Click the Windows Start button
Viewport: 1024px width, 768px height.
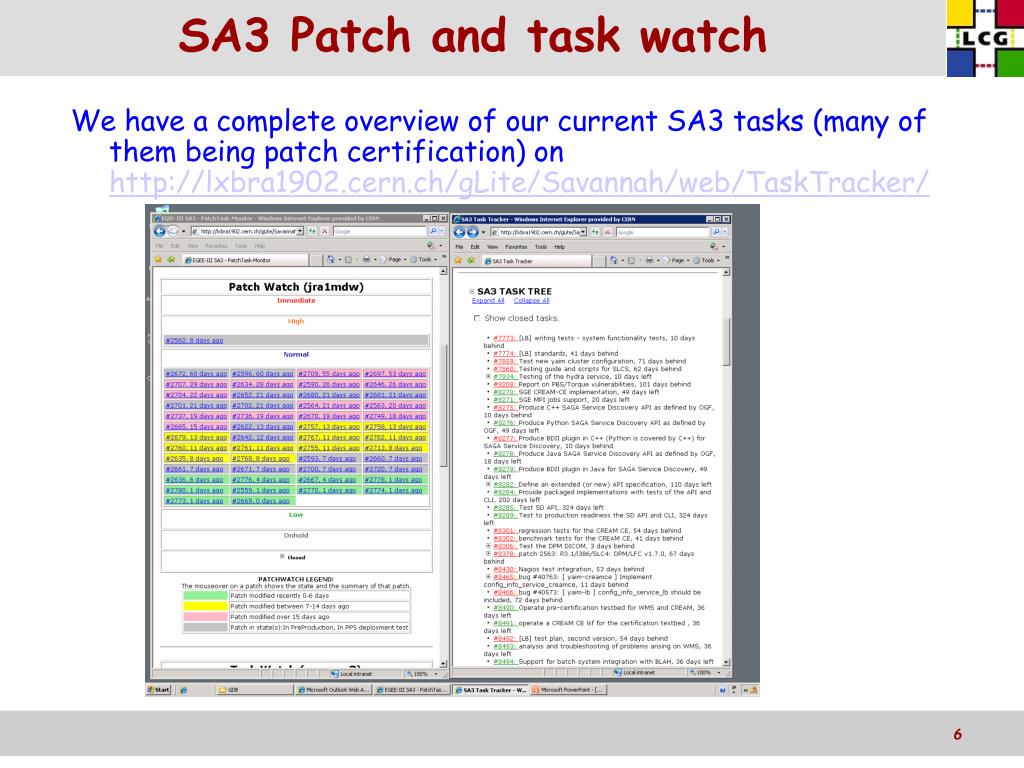(x=159, y=690)
